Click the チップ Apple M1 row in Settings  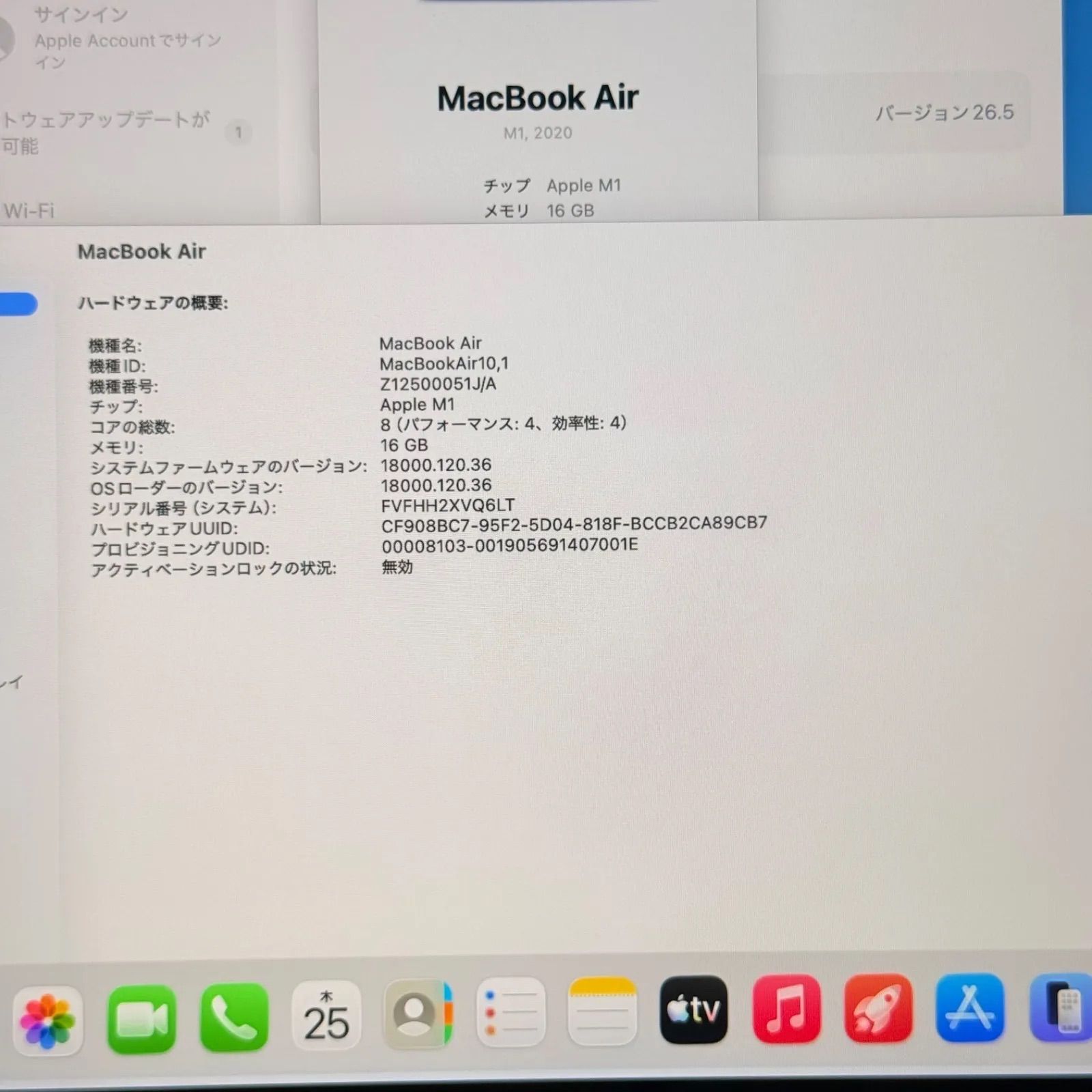click(x=552, y=186)
